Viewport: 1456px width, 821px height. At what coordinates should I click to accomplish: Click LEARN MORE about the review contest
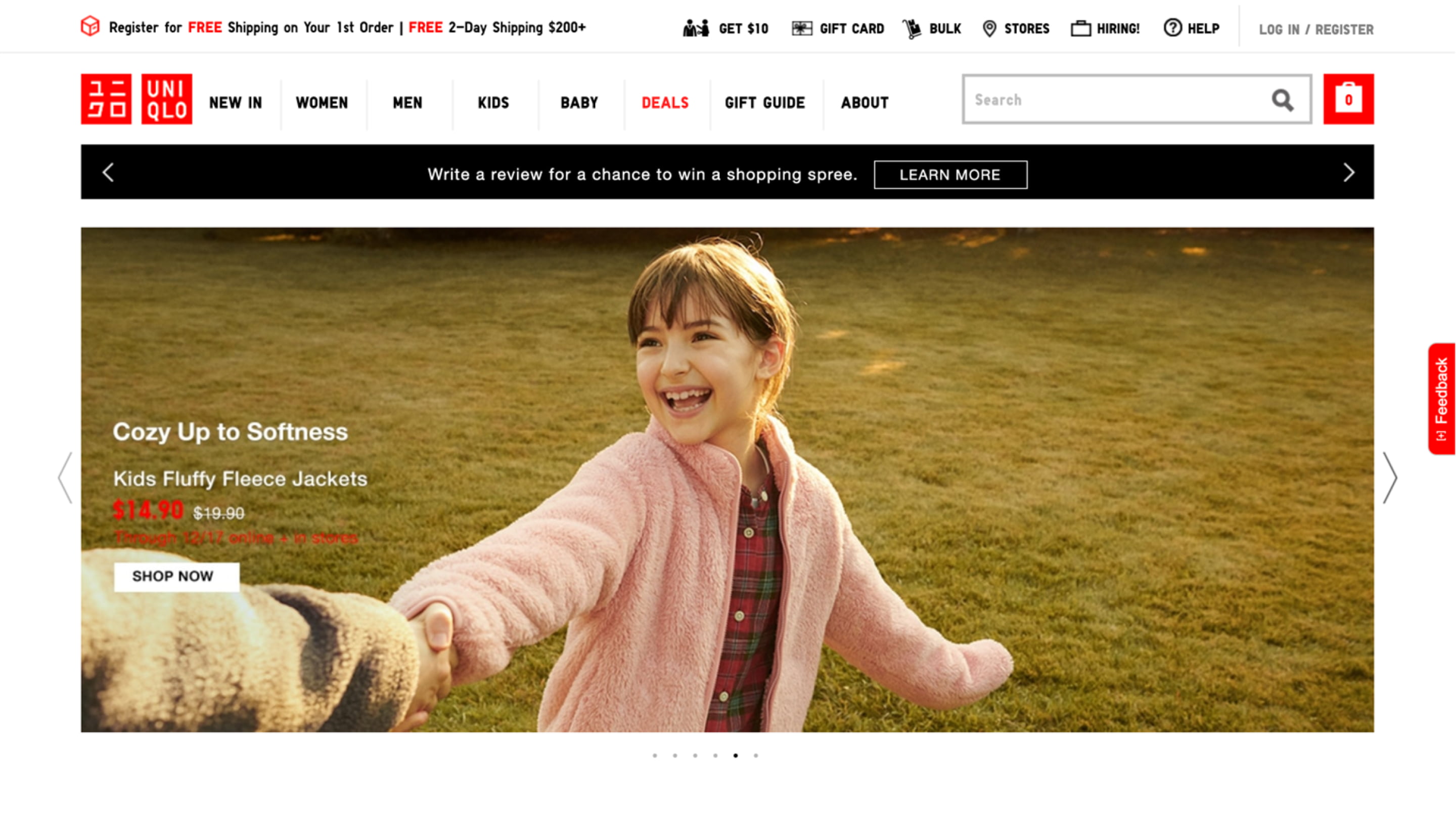tap(950, 174)
